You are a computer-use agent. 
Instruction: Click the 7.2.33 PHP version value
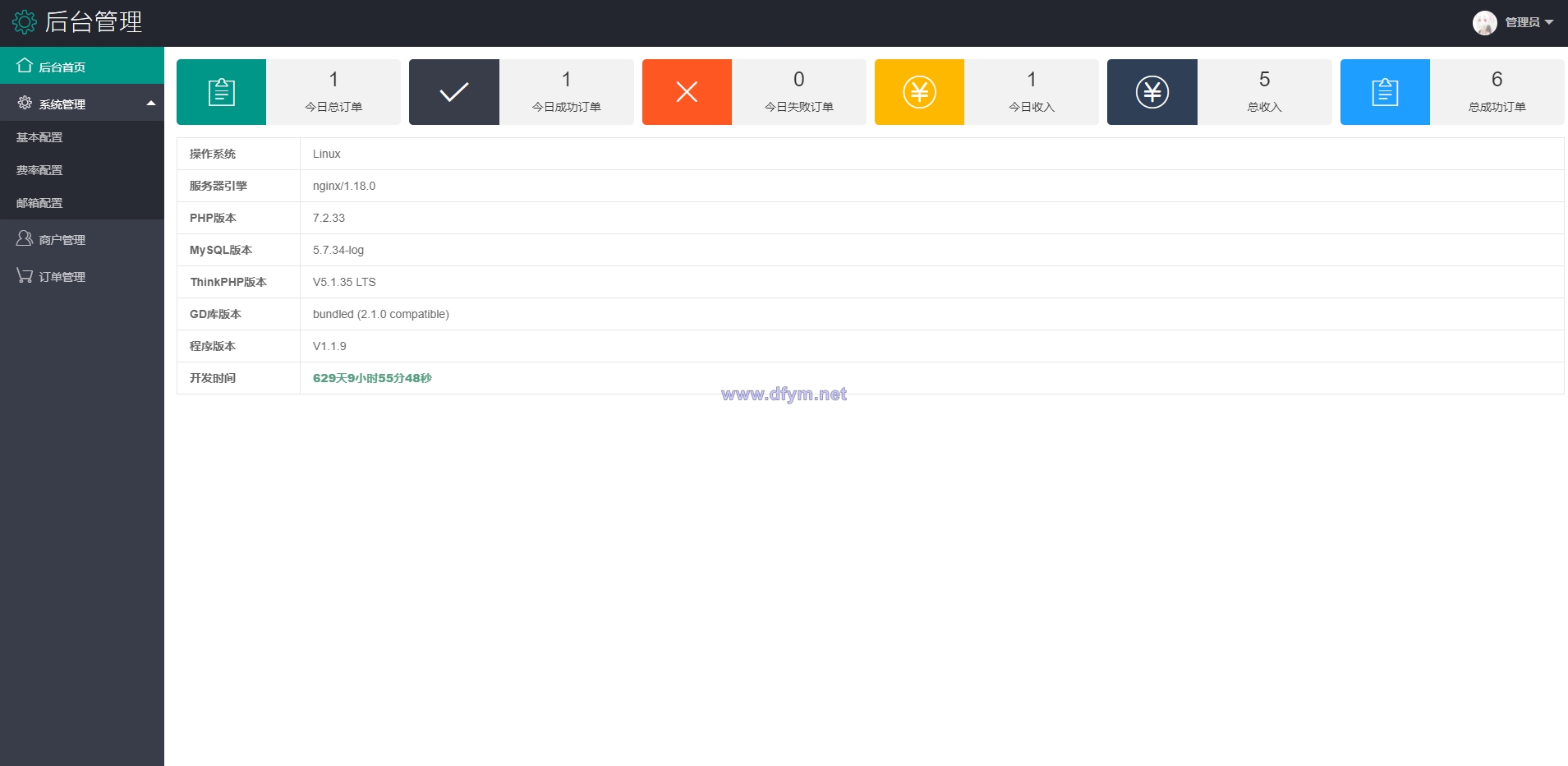(x=329, y=218)
